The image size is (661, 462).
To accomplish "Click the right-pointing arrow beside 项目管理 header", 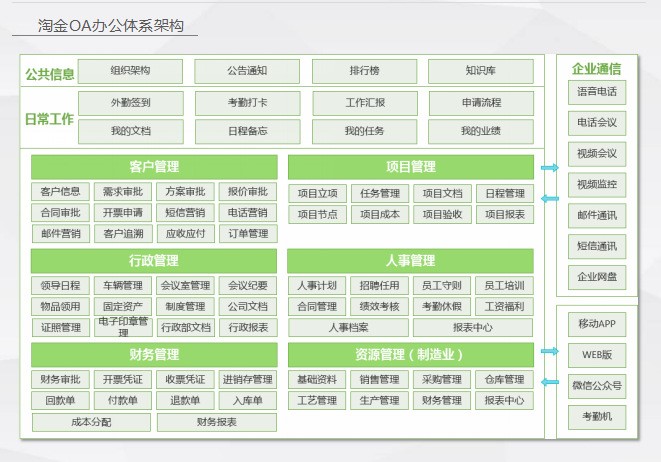I will [x=549, y=168].
